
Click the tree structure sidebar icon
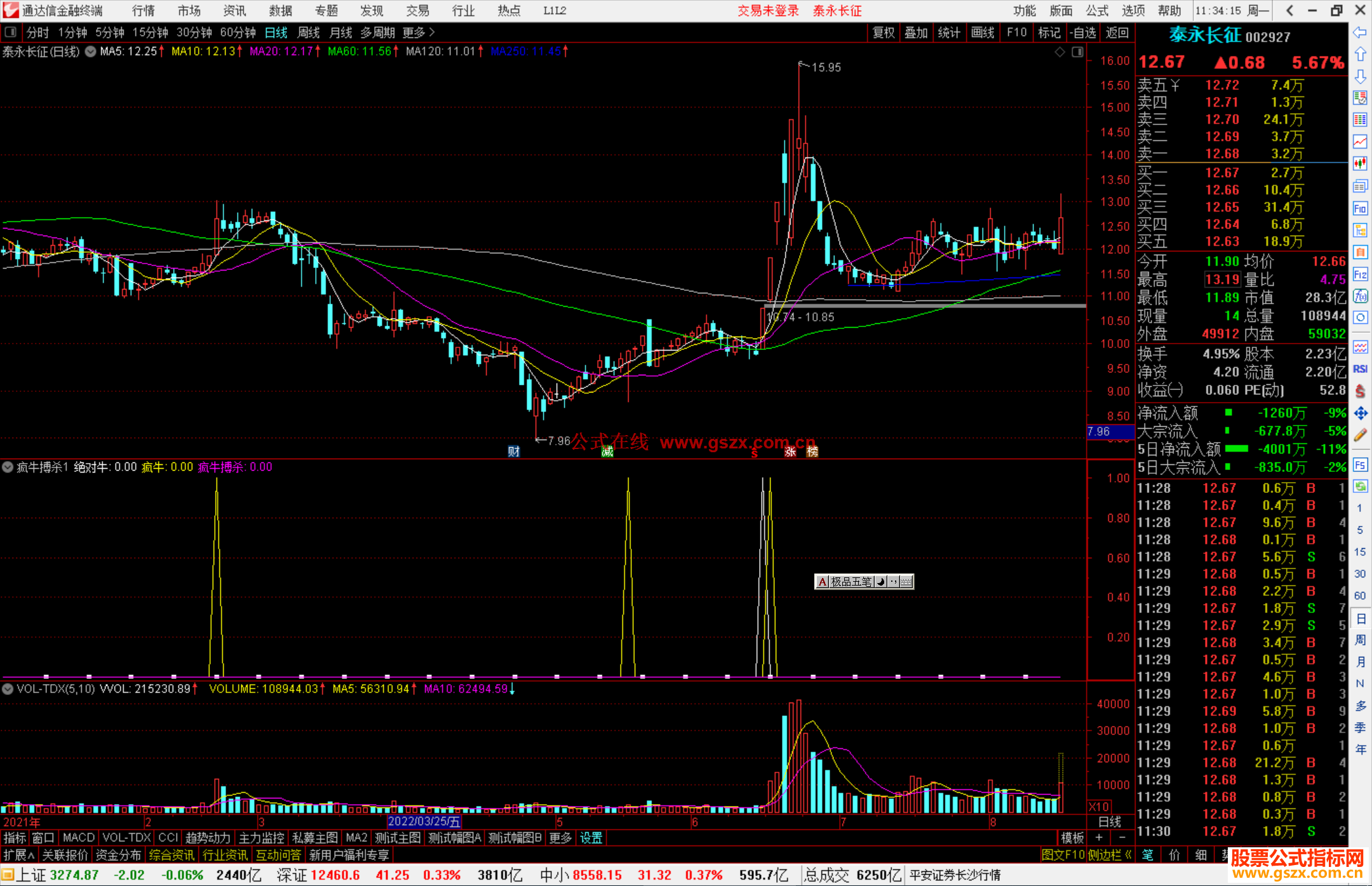coord(1360,230)
